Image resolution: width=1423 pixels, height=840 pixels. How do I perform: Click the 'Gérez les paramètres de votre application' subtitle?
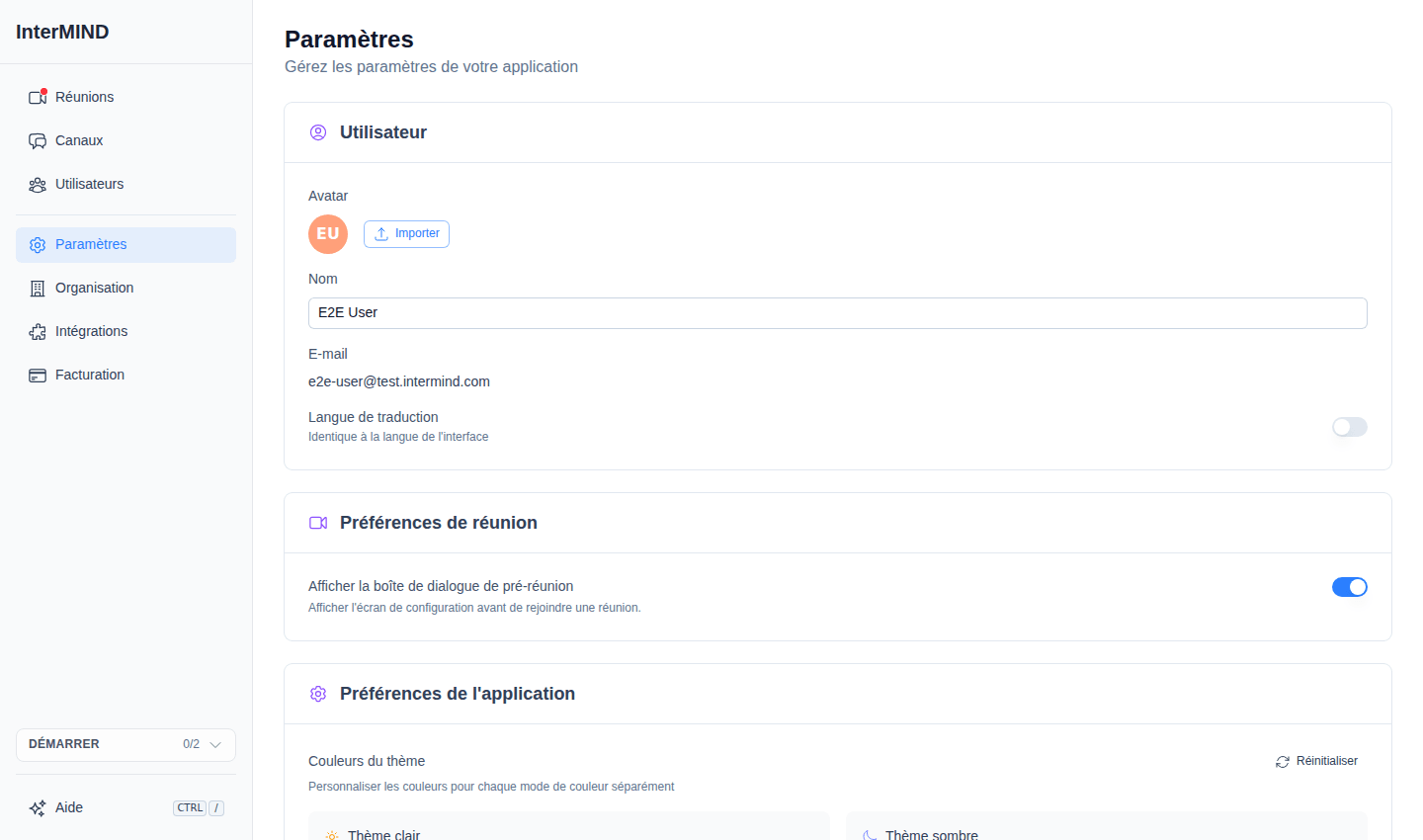[431, 66]
